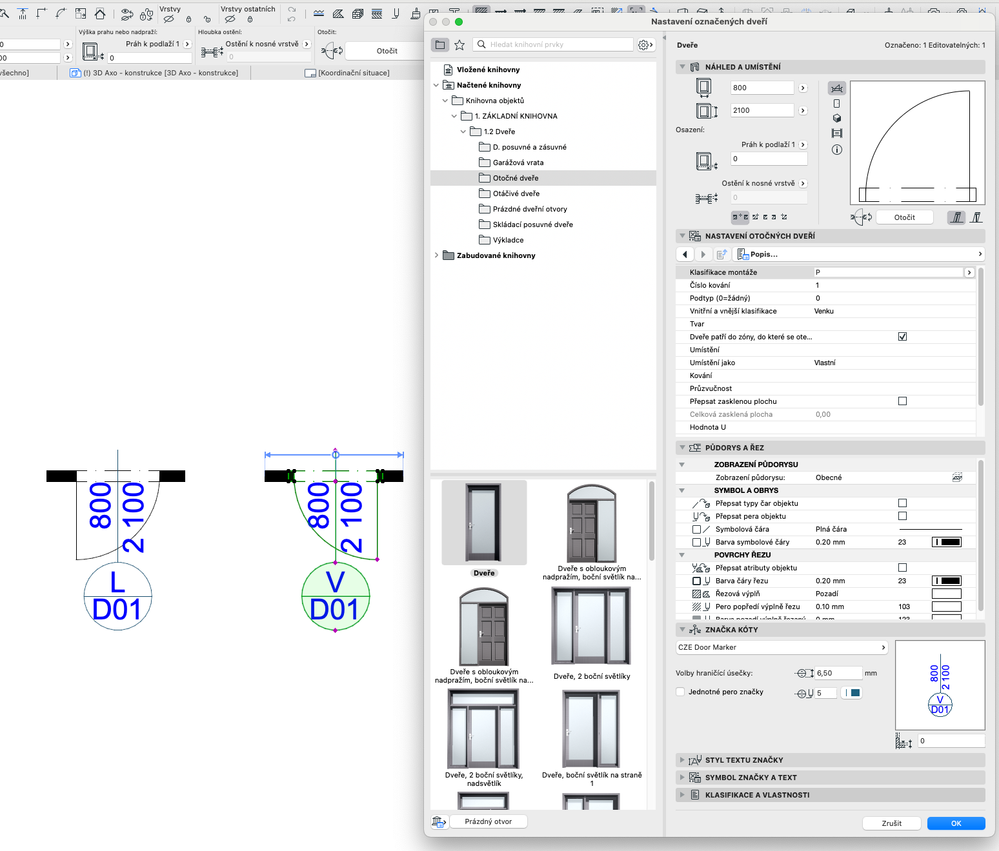The width and height of the screenshot is (999, 851).
Task: Open 'Ostění k nosné vrstvě' dropdown in dialog
Action: [803, 183]
